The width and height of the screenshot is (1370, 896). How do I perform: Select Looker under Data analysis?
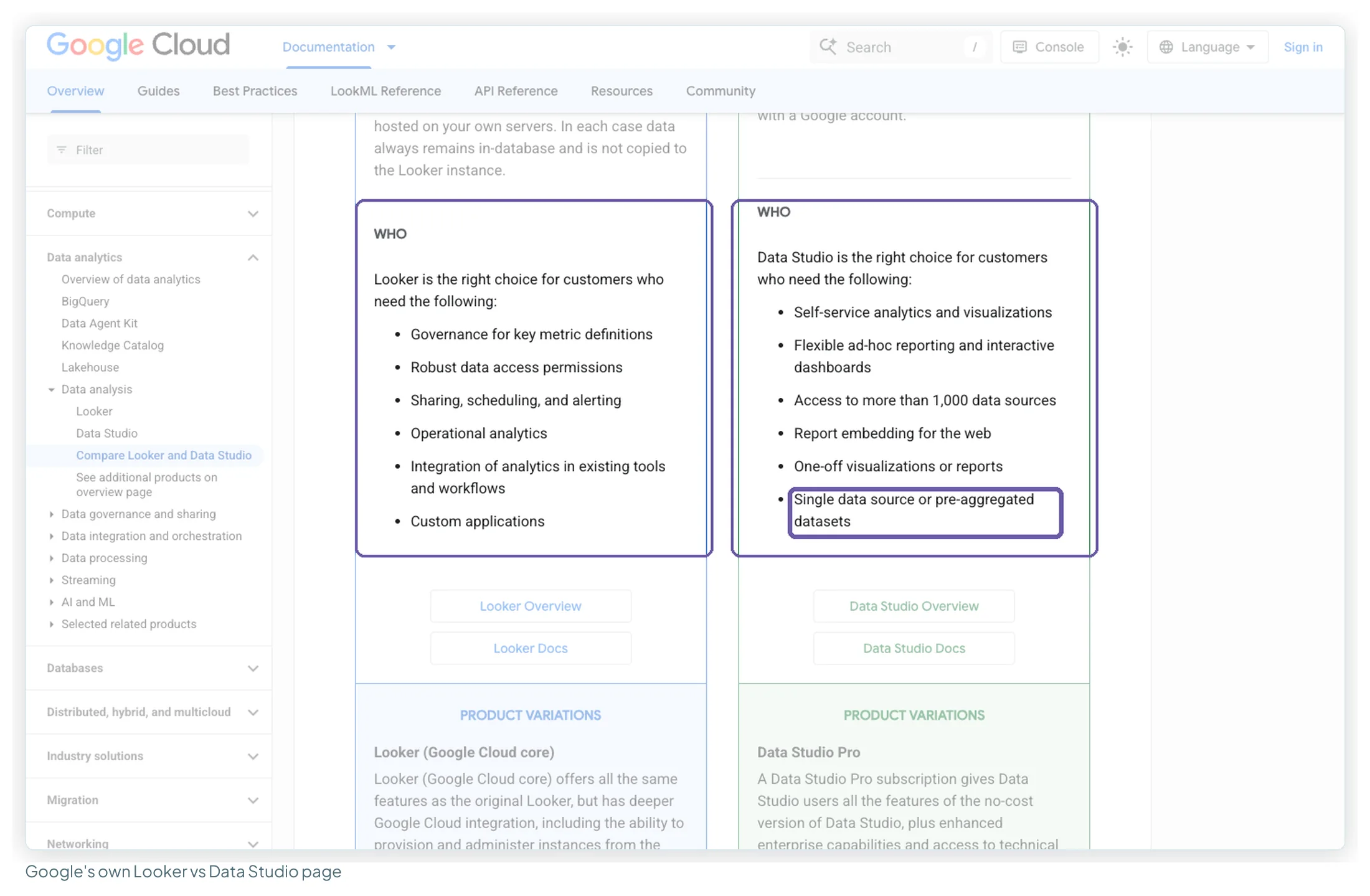pyautogui.click(x=94, y=411)
